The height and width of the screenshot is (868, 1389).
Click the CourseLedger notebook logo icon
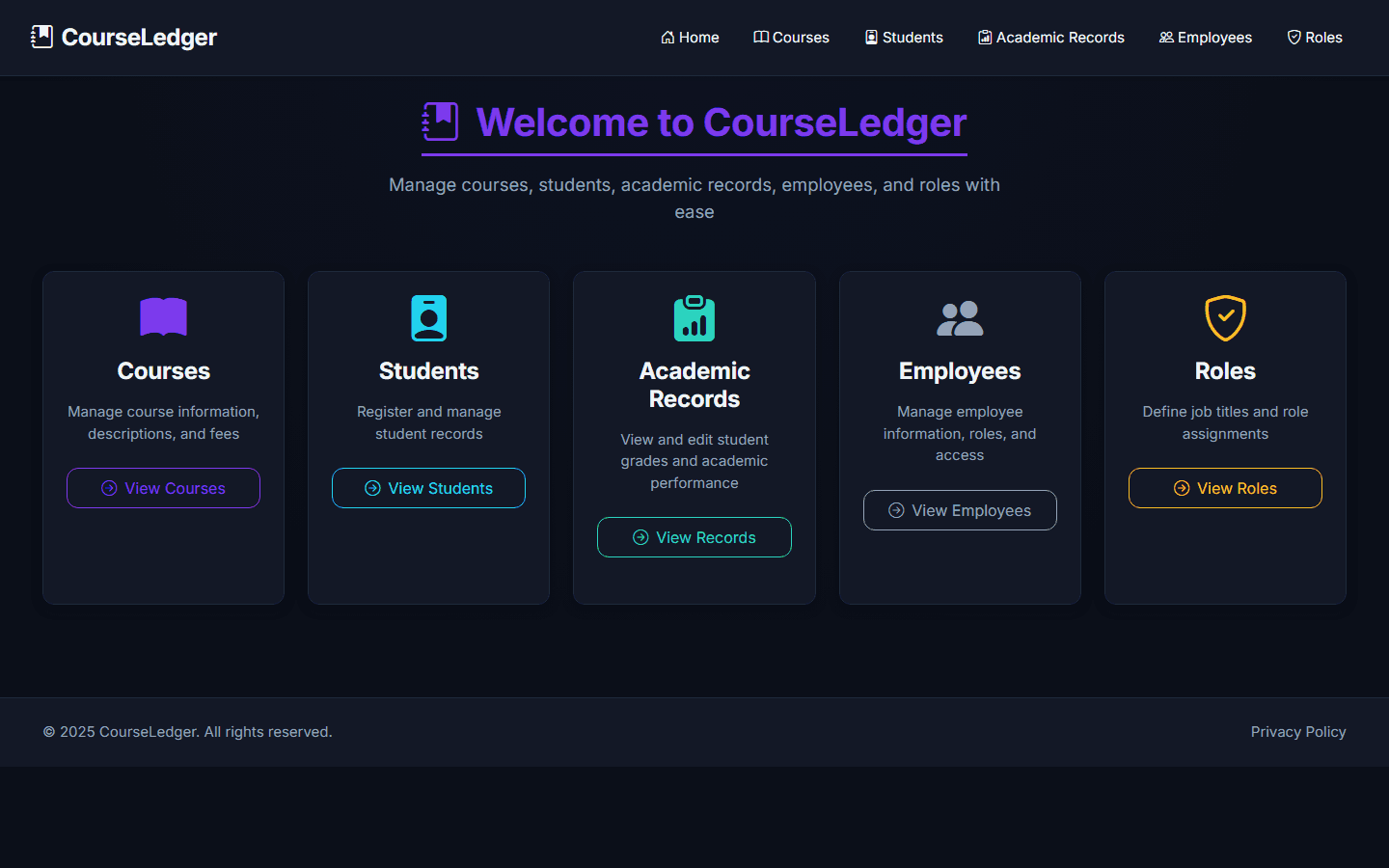[x=41, y=37]
